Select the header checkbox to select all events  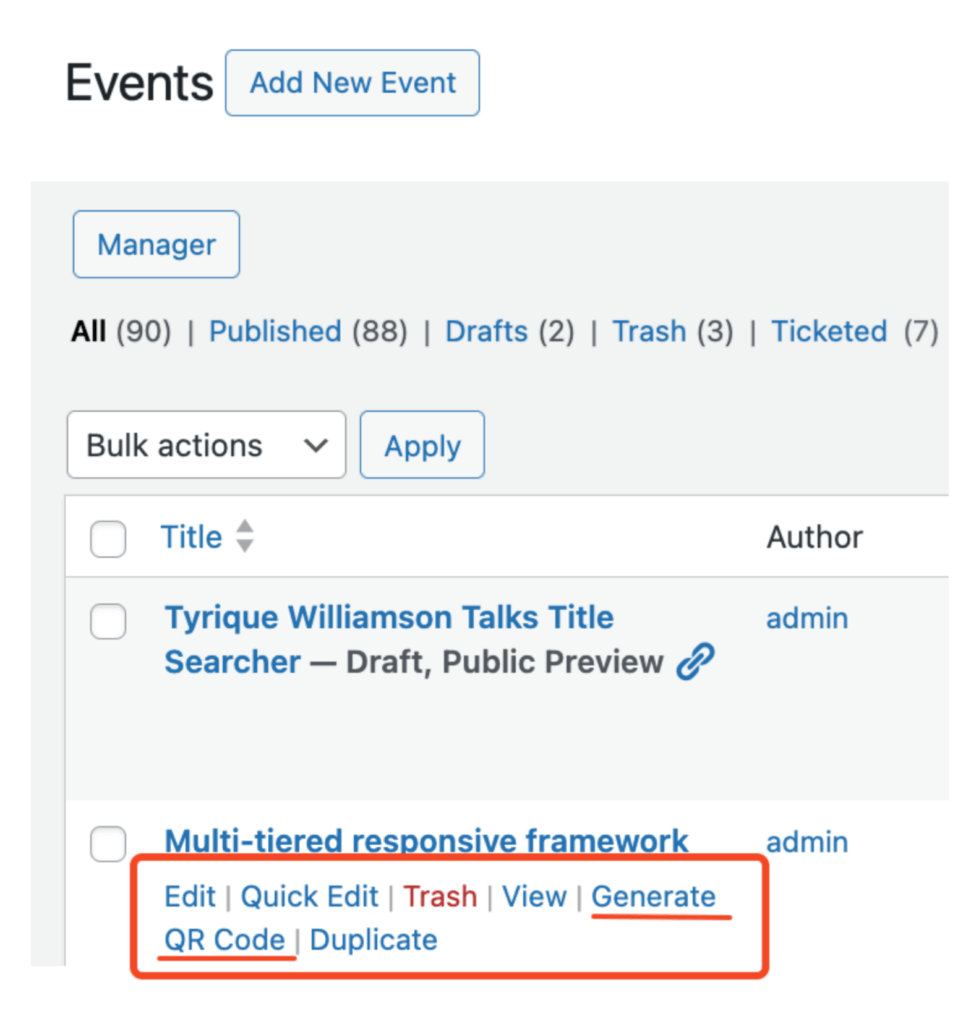click(106, 537)
